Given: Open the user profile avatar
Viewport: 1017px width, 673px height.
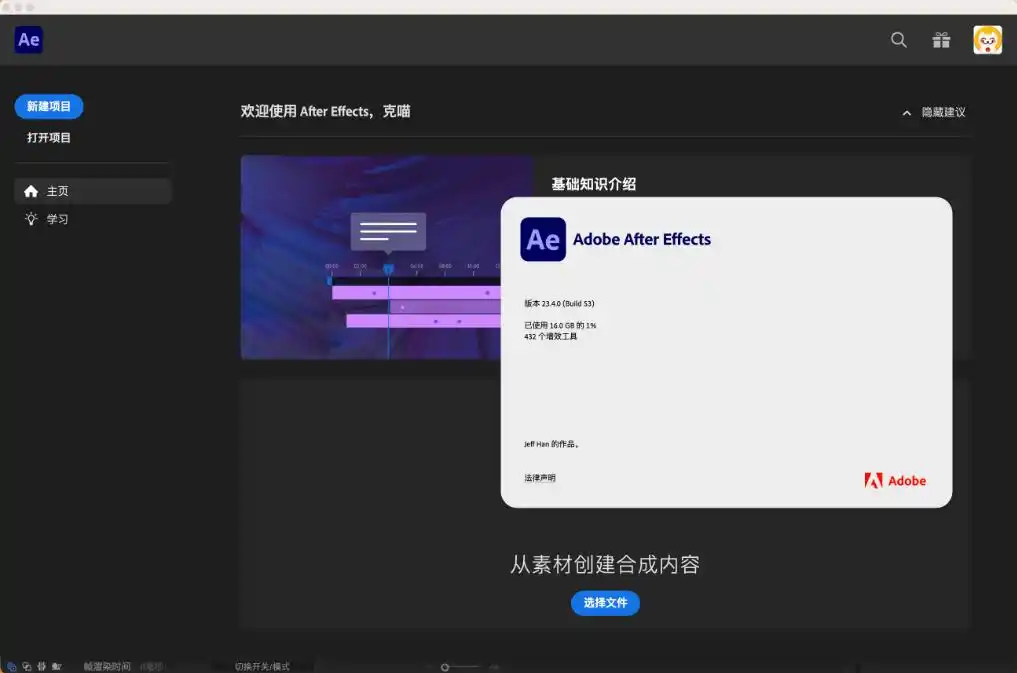Looking at the screenshot, I should (987, 40).
